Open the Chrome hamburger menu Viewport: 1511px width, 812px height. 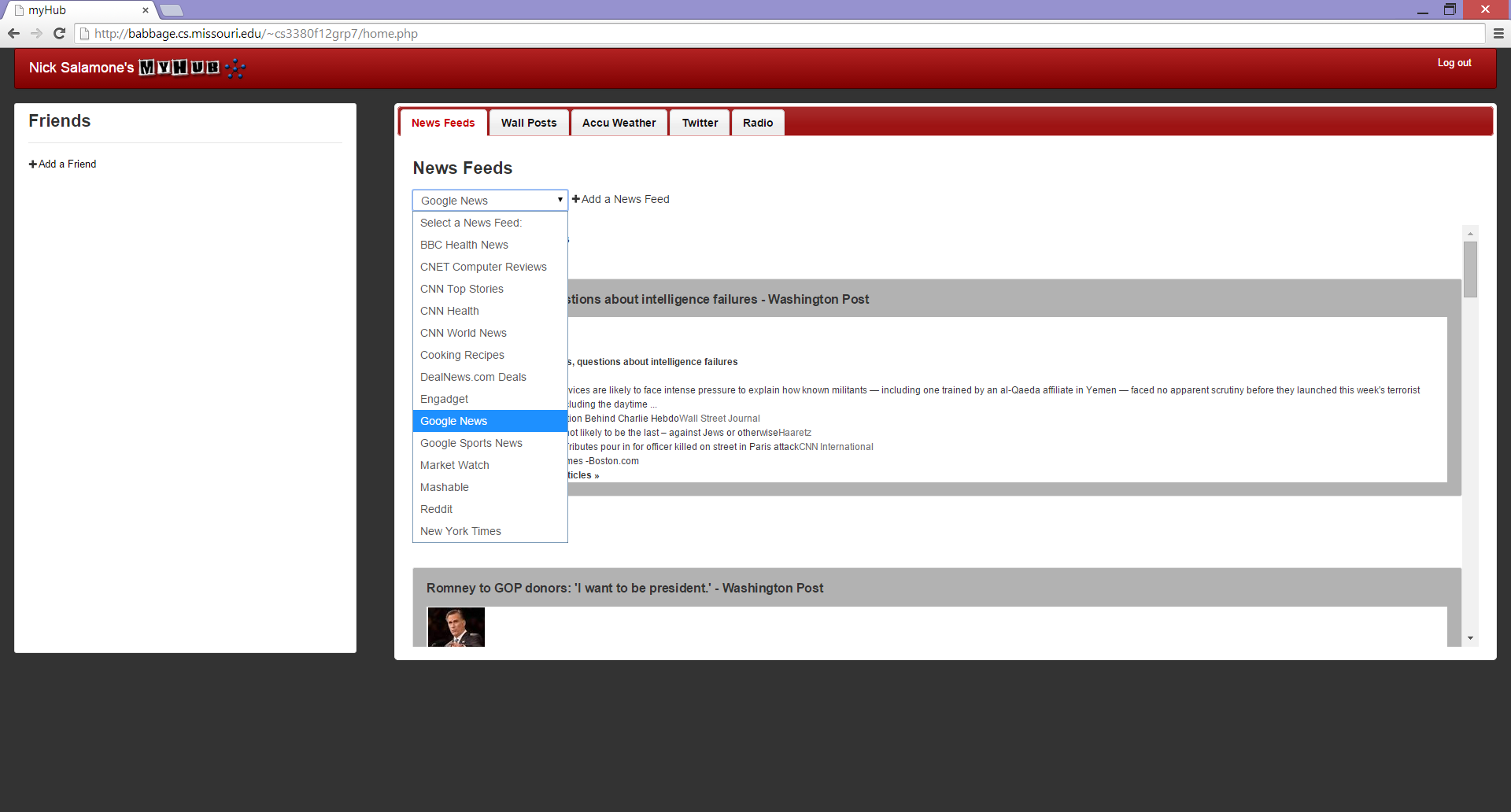point(1498,33)
